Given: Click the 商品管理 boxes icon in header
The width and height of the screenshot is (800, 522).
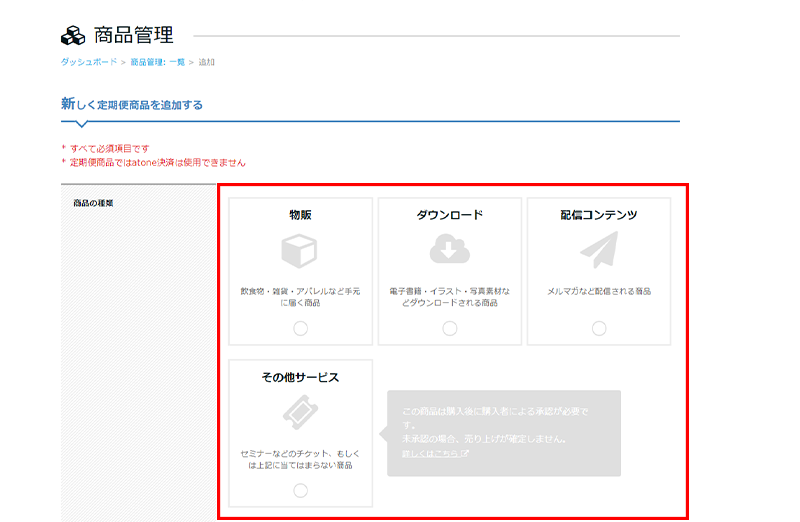Looking at the screenshot, I should (x=73, y=37).
